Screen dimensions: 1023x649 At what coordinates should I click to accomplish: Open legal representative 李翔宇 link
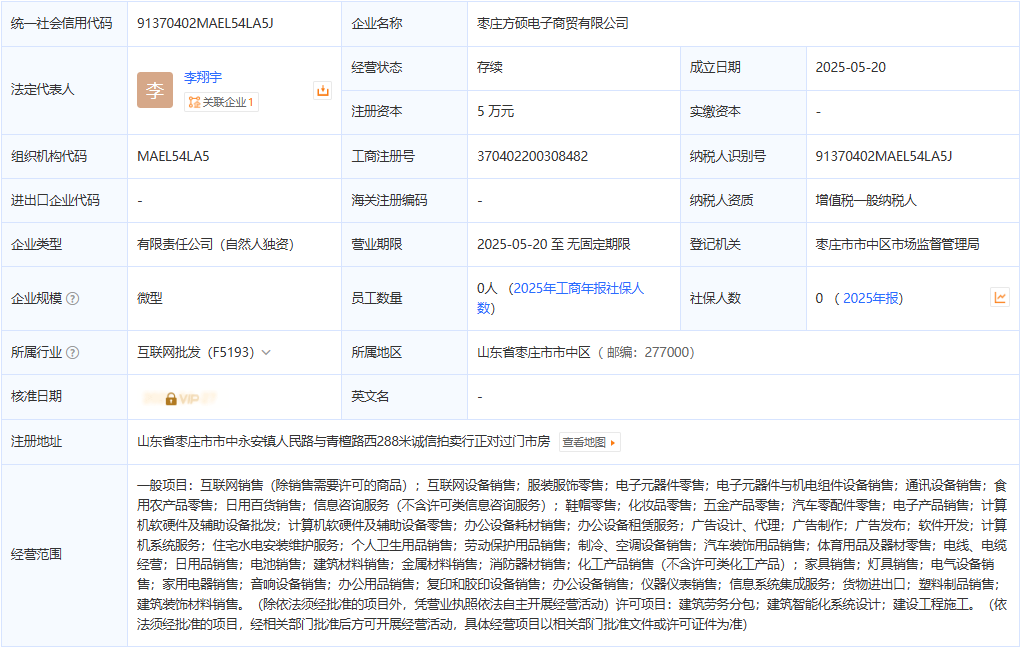pyautogui.click(x=203, y=78)
